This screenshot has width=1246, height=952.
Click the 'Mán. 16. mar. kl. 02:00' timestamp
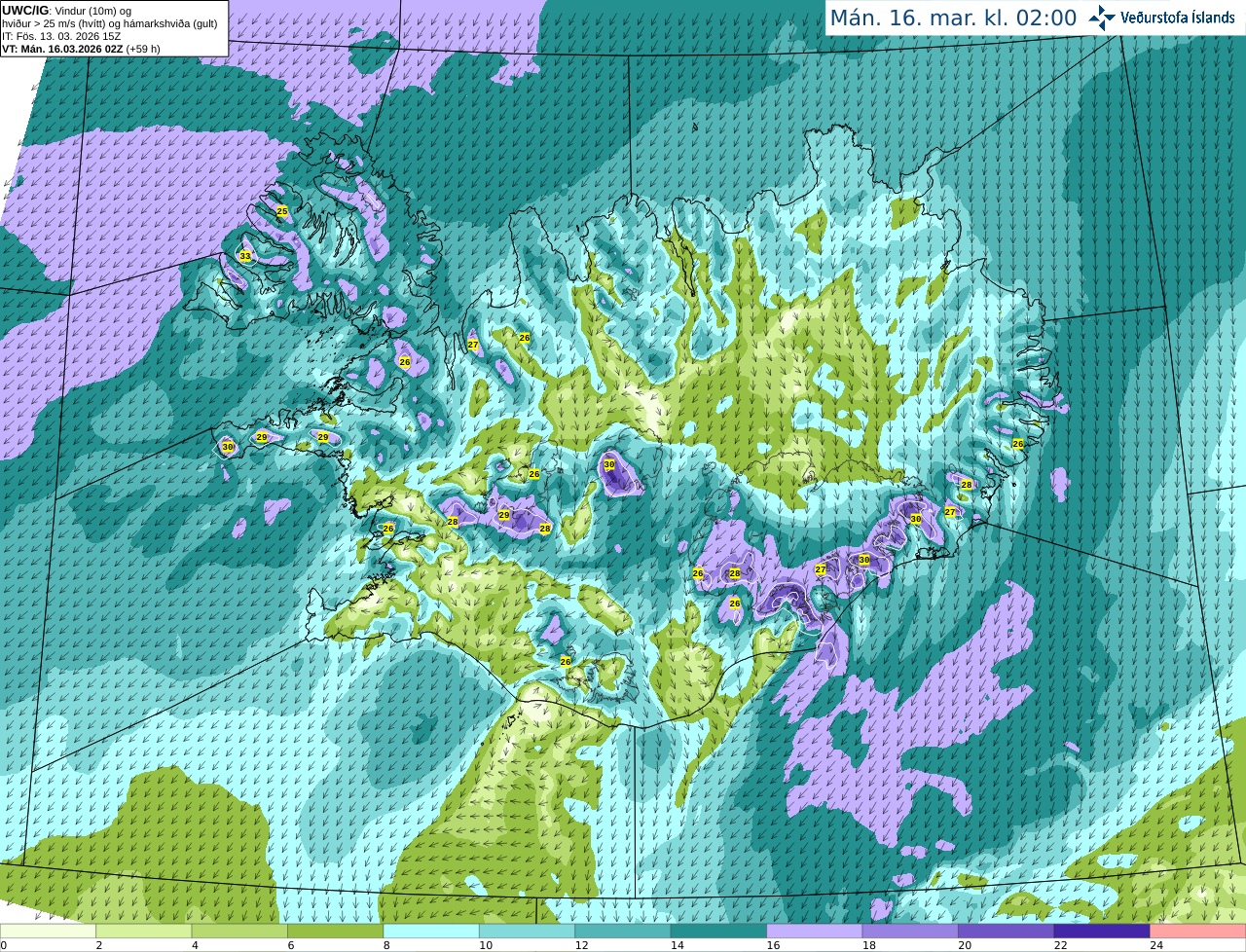pyautogui.click(x=953, y=18)
